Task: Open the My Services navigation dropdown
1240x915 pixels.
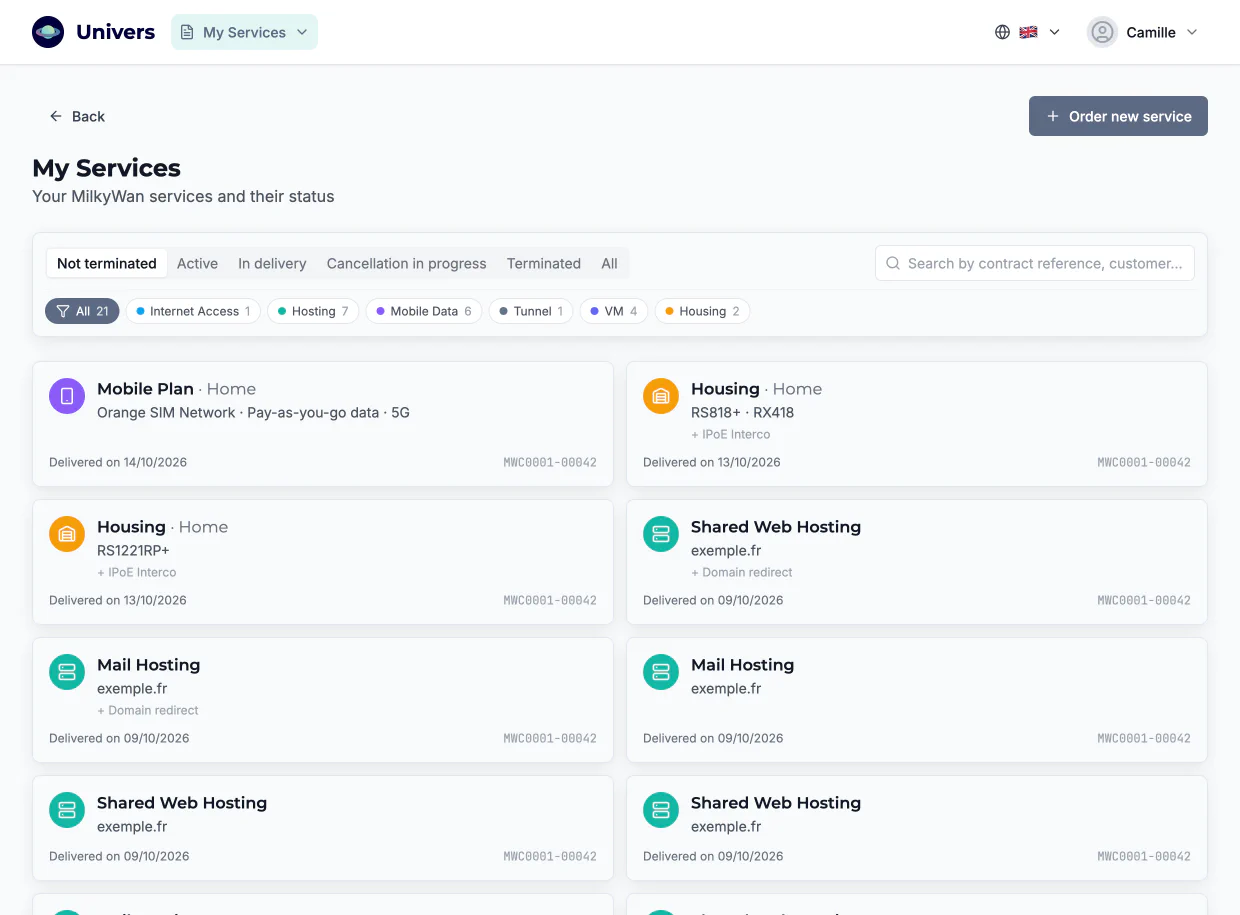Action: click(244, 32)
